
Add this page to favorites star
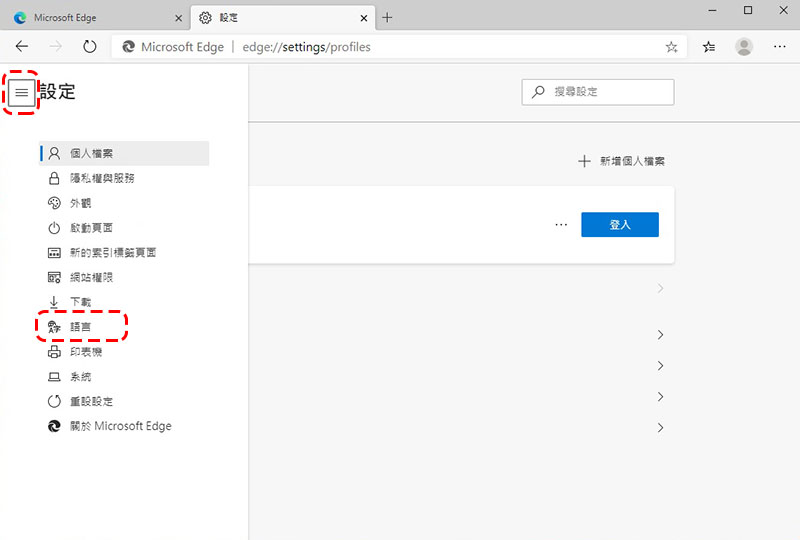671,47
